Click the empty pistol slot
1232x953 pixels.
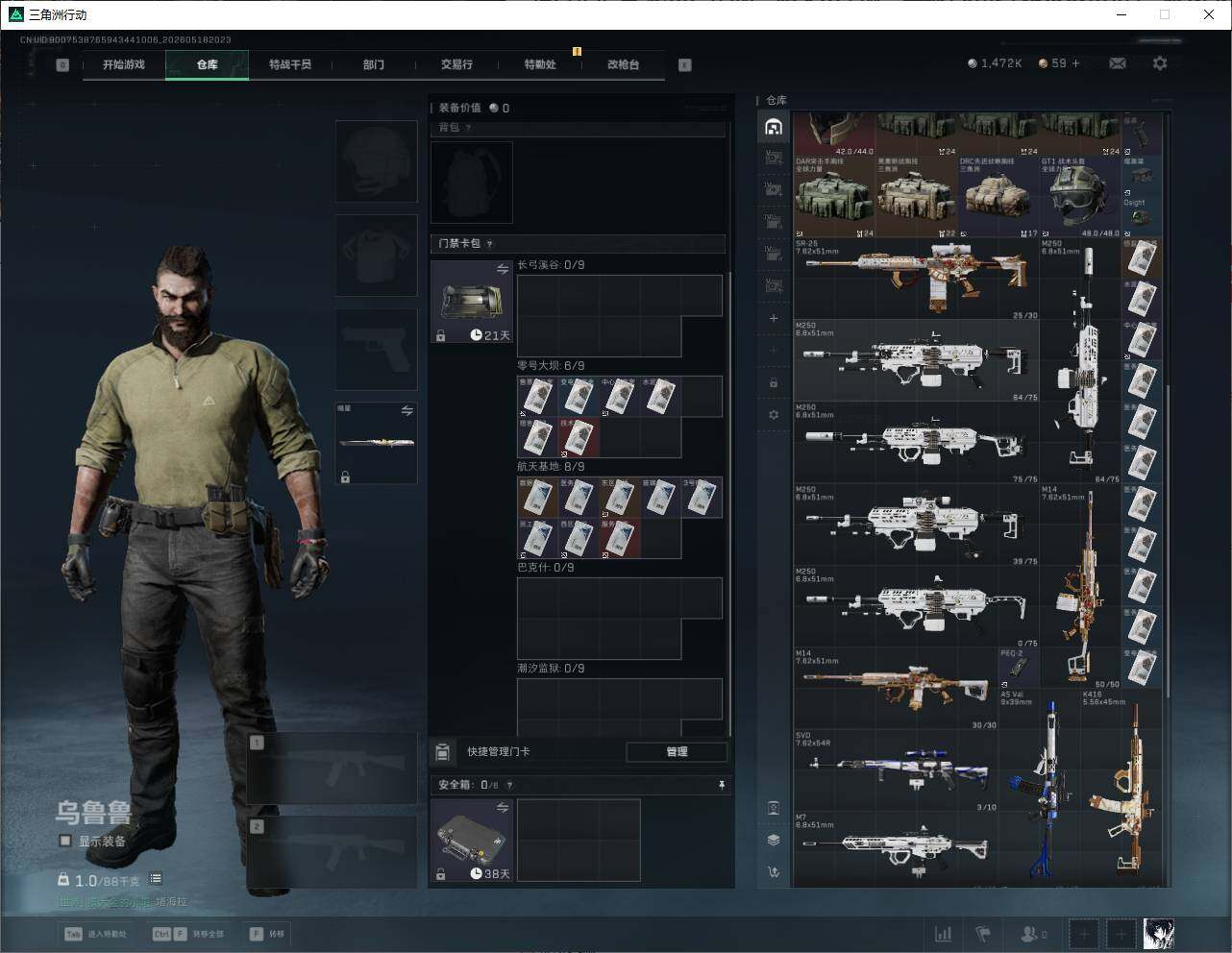pyautogui.click(x=377, y=349)
